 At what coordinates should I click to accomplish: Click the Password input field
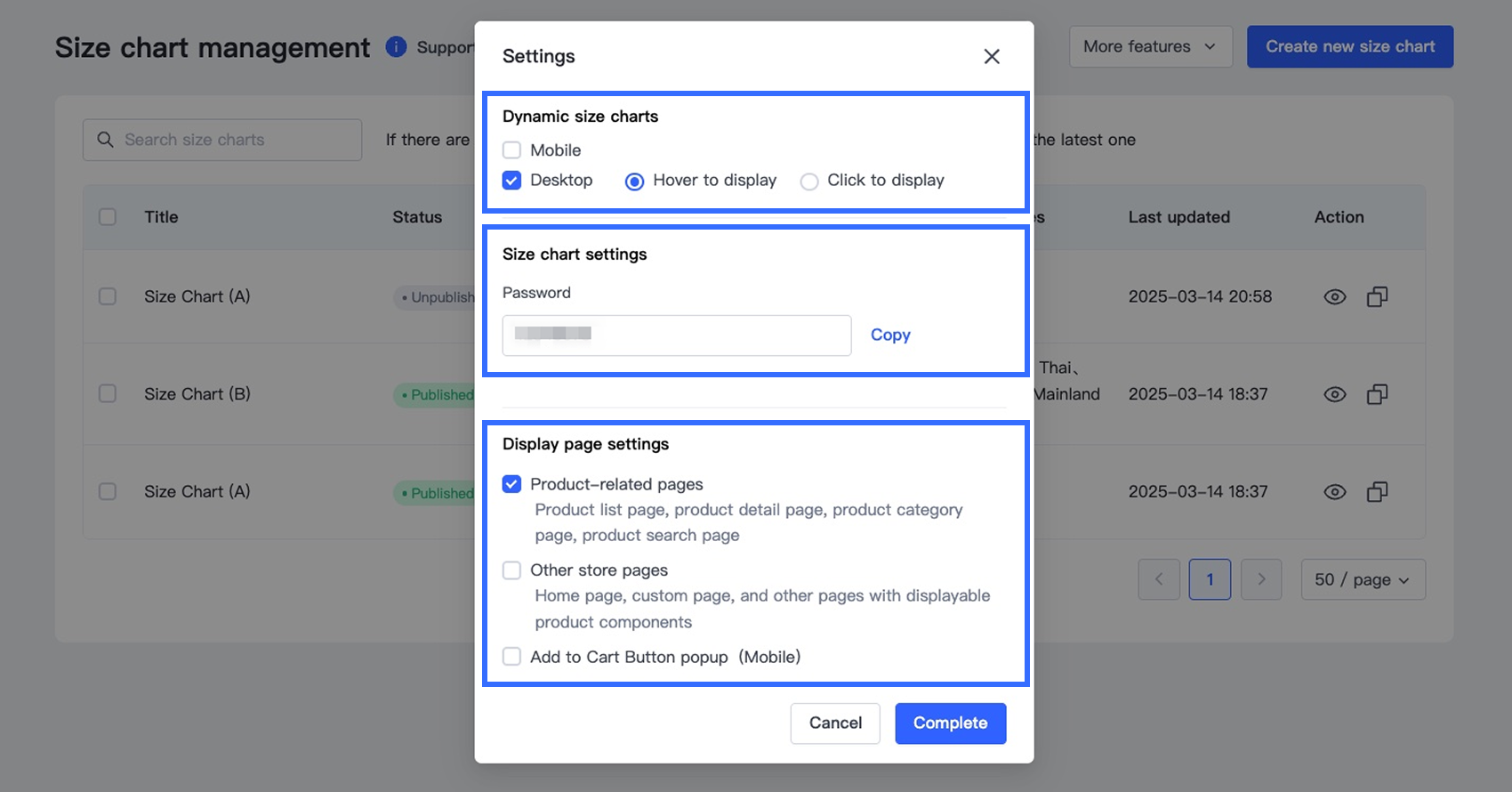click(676, 335)
